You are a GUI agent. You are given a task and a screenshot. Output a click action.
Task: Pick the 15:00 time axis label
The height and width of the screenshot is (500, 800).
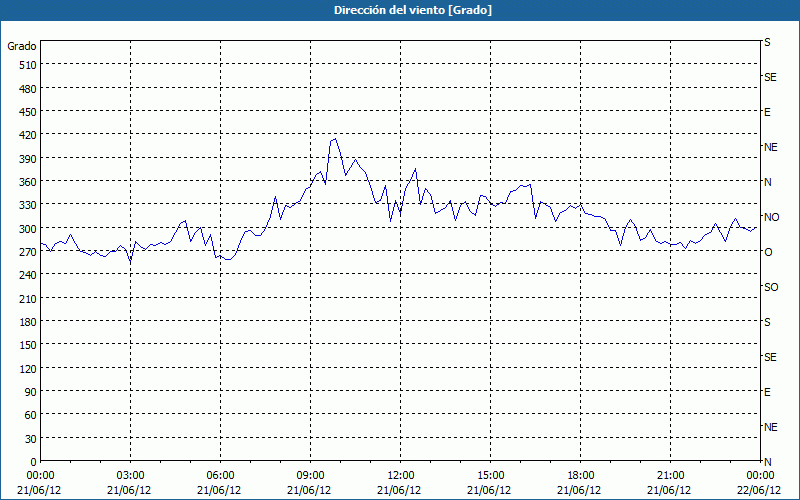[491, 476]
